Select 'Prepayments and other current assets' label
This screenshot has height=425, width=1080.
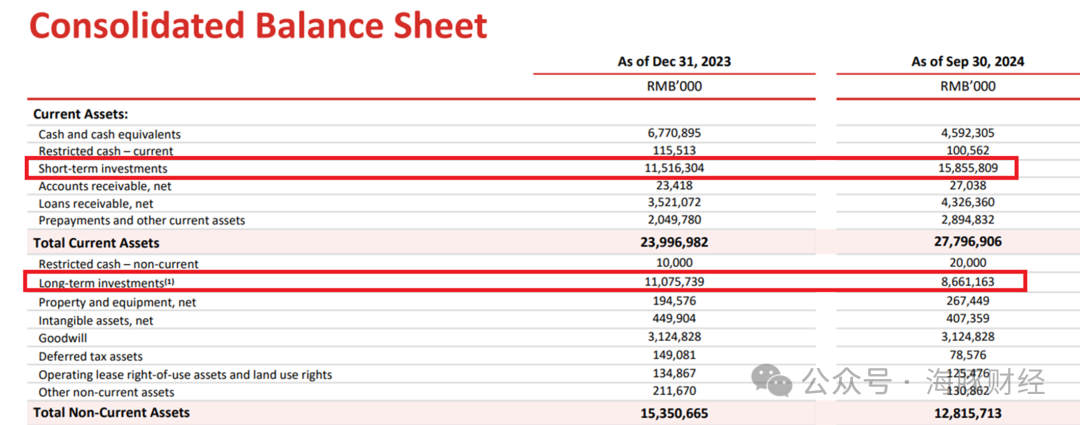coord(142,221)
